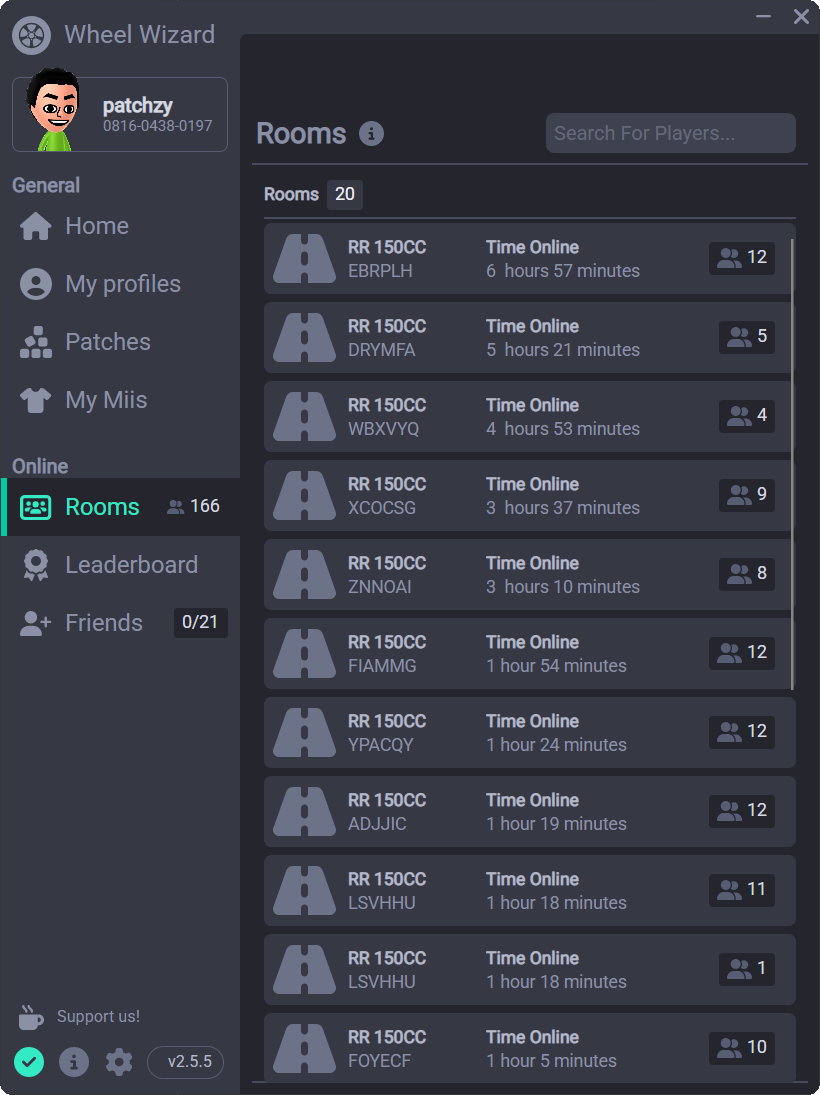Open the Leaderboard page
Viewport: 820px width, 1095px height.
coord(120,565)
